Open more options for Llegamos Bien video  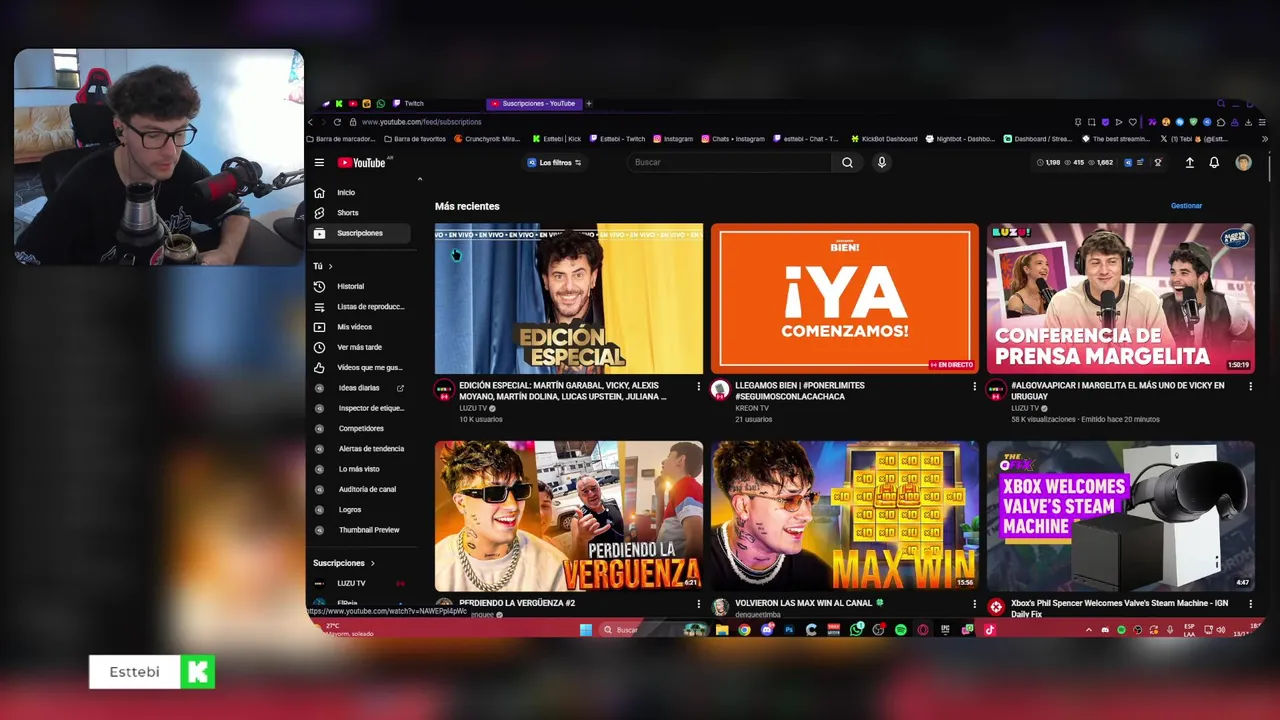974,386
